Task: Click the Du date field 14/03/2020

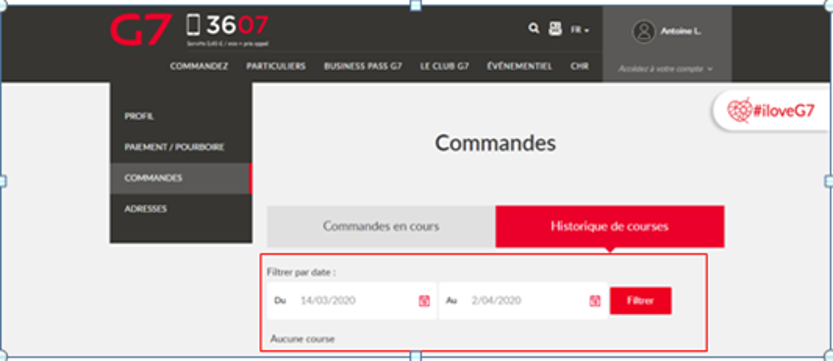Action: pyautogui.click(x=351, y=300)
